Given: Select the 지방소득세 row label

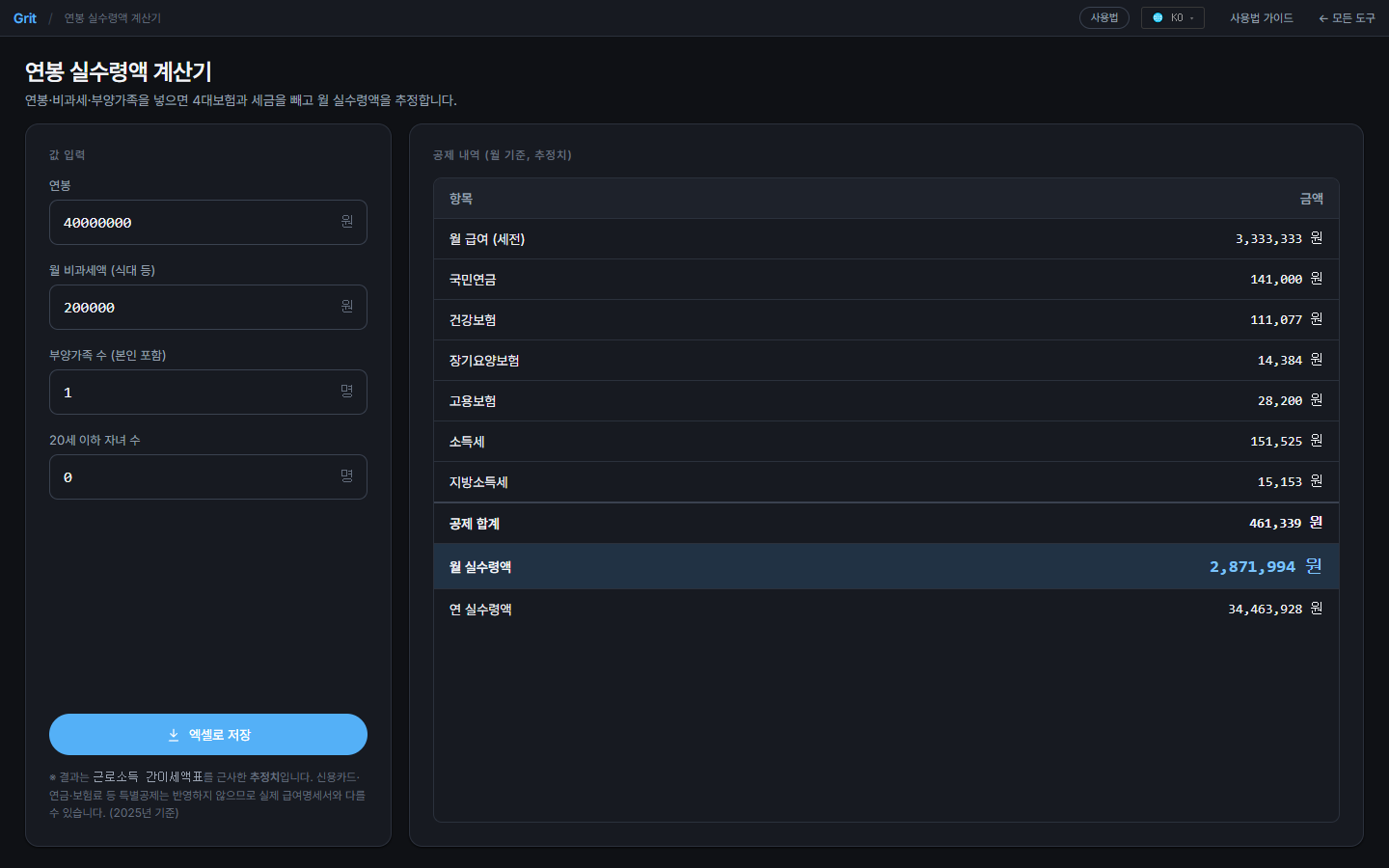Looking at the screenshot, I should click(478, 482).
